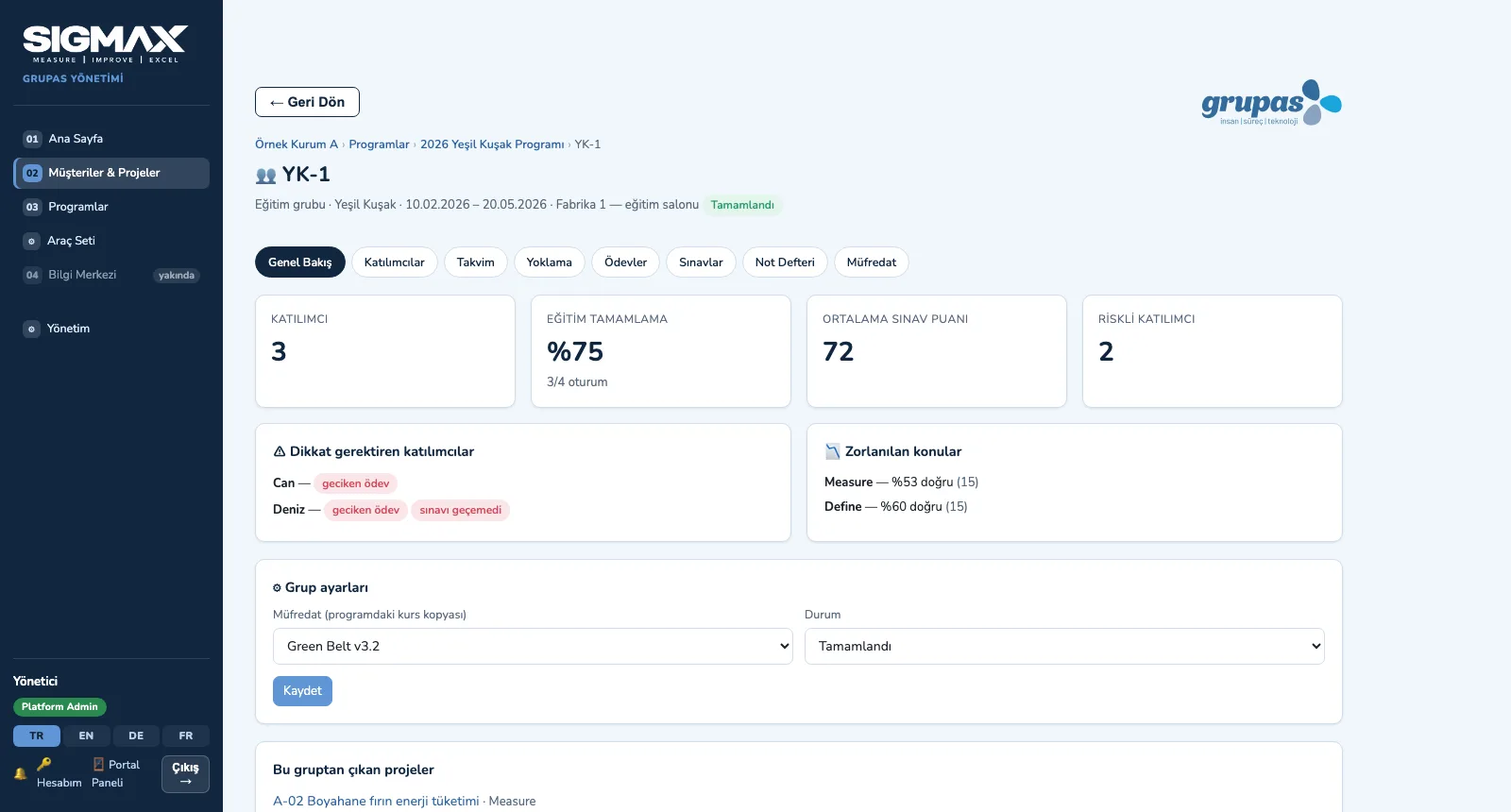Image resolution: width=1511 pixels, height=812 pixels.
Task: Open the notifications bell icon
Action: pos(20,773)
